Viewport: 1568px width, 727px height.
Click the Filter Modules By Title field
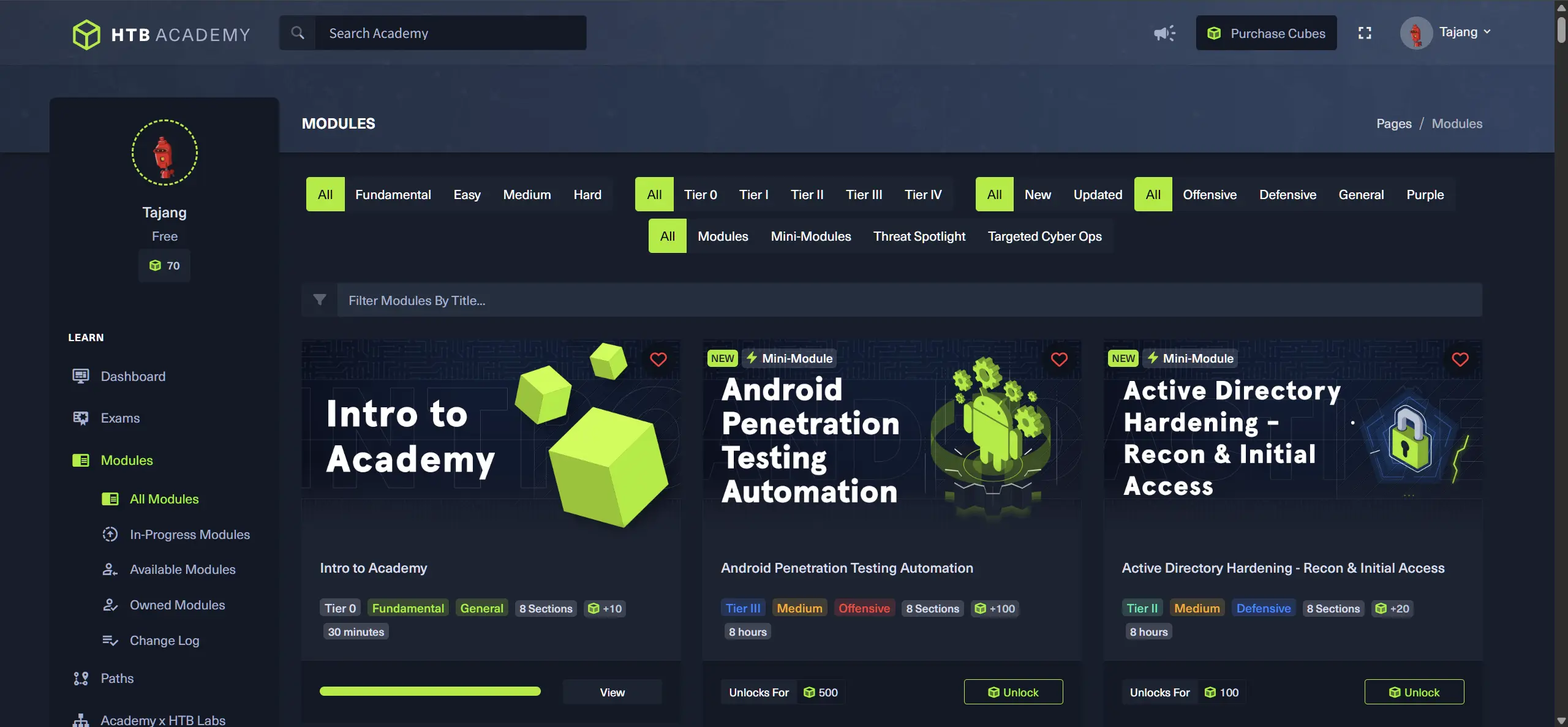(x=910, y=299)
